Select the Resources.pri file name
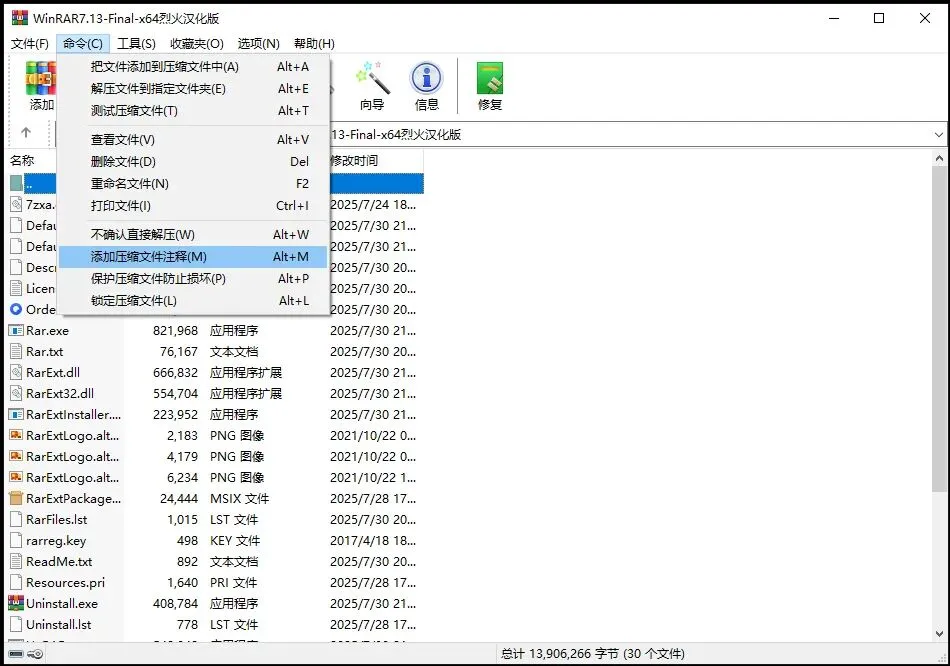 [x=65, y=582]
